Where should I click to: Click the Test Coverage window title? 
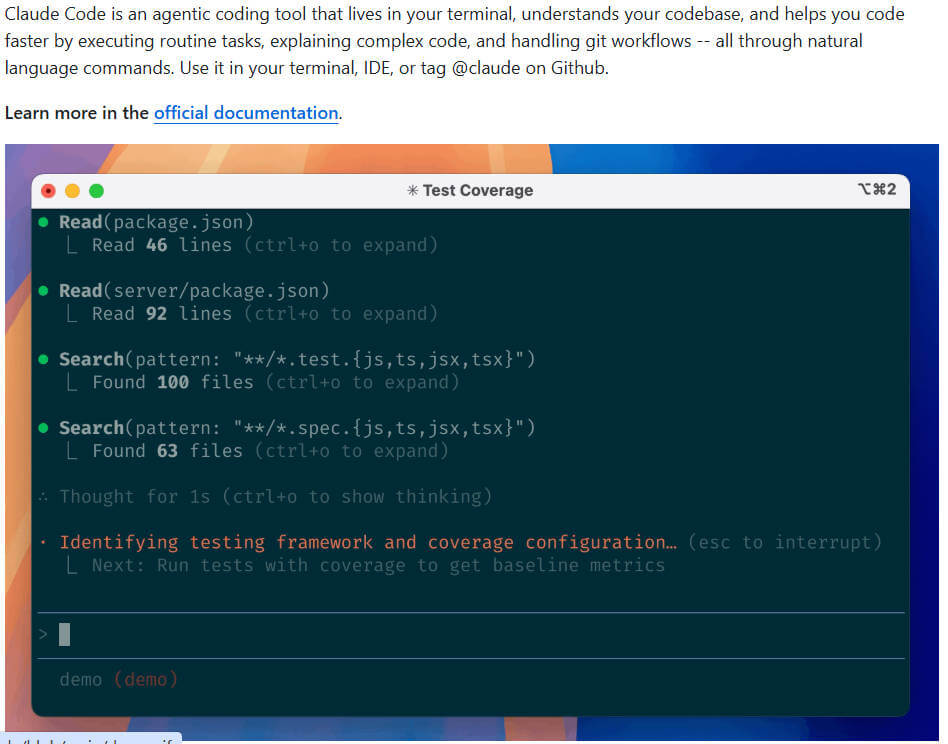pyautogui.click(x=478, y=190)
